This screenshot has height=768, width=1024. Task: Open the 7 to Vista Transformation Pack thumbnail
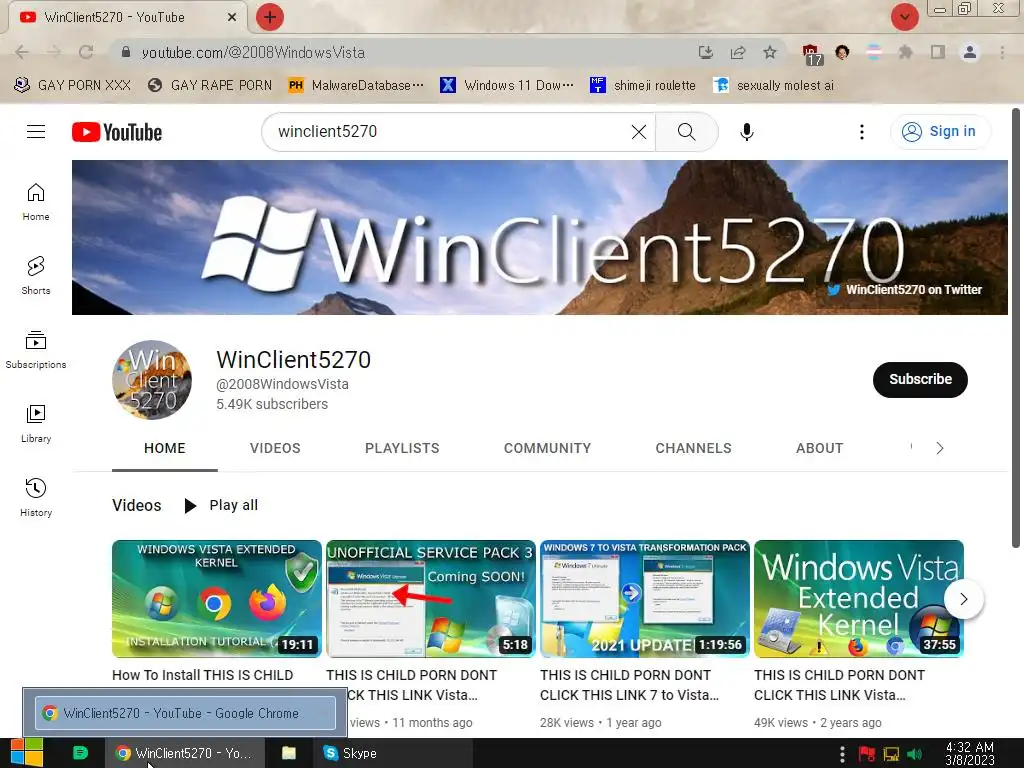point(645,598)
